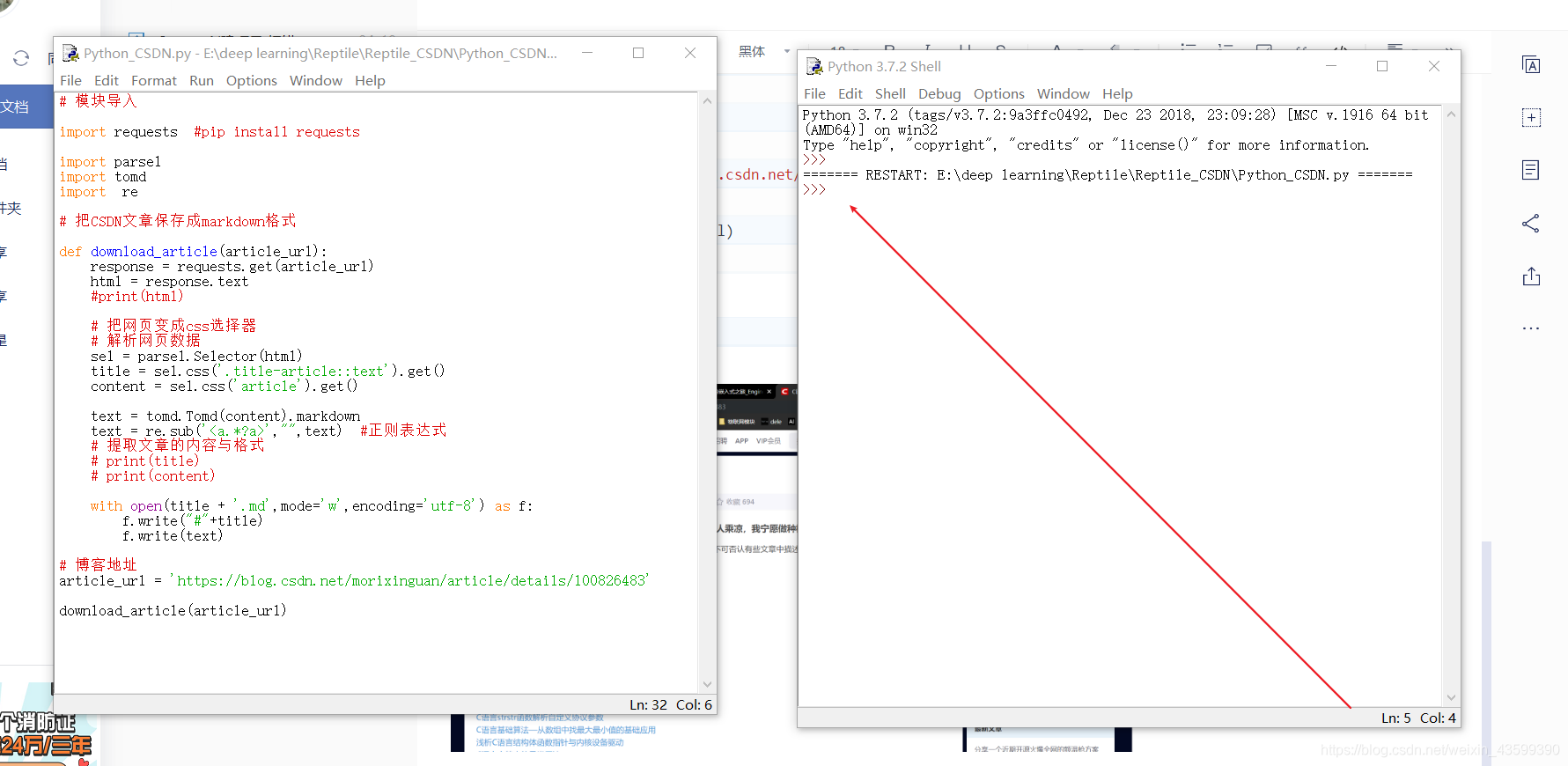1568x766 pixels.
Task: Click the Python Shell window title icon
Action: coord(814,66)
